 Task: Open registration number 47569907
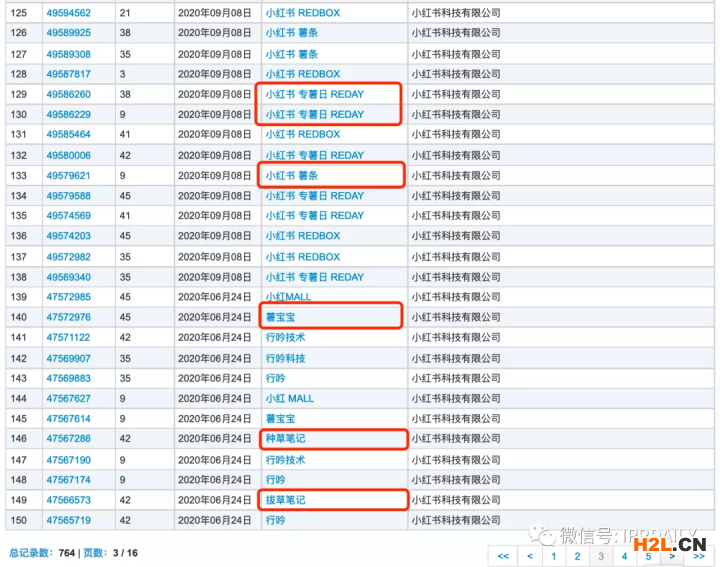click(x=68, y=358)
